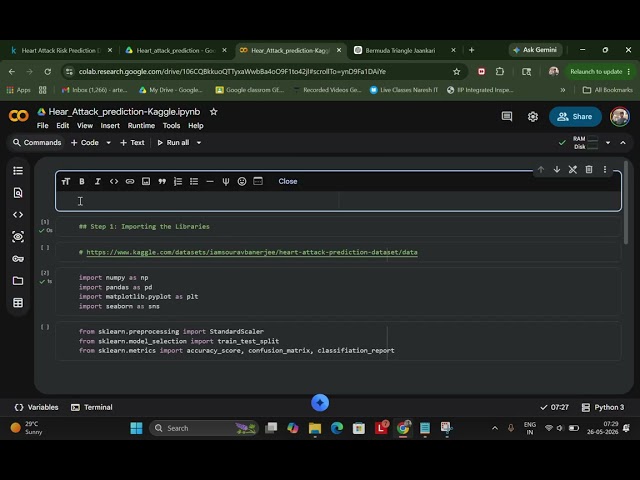Open more cell actions menu
640x480 pixels.
(605, 169)
